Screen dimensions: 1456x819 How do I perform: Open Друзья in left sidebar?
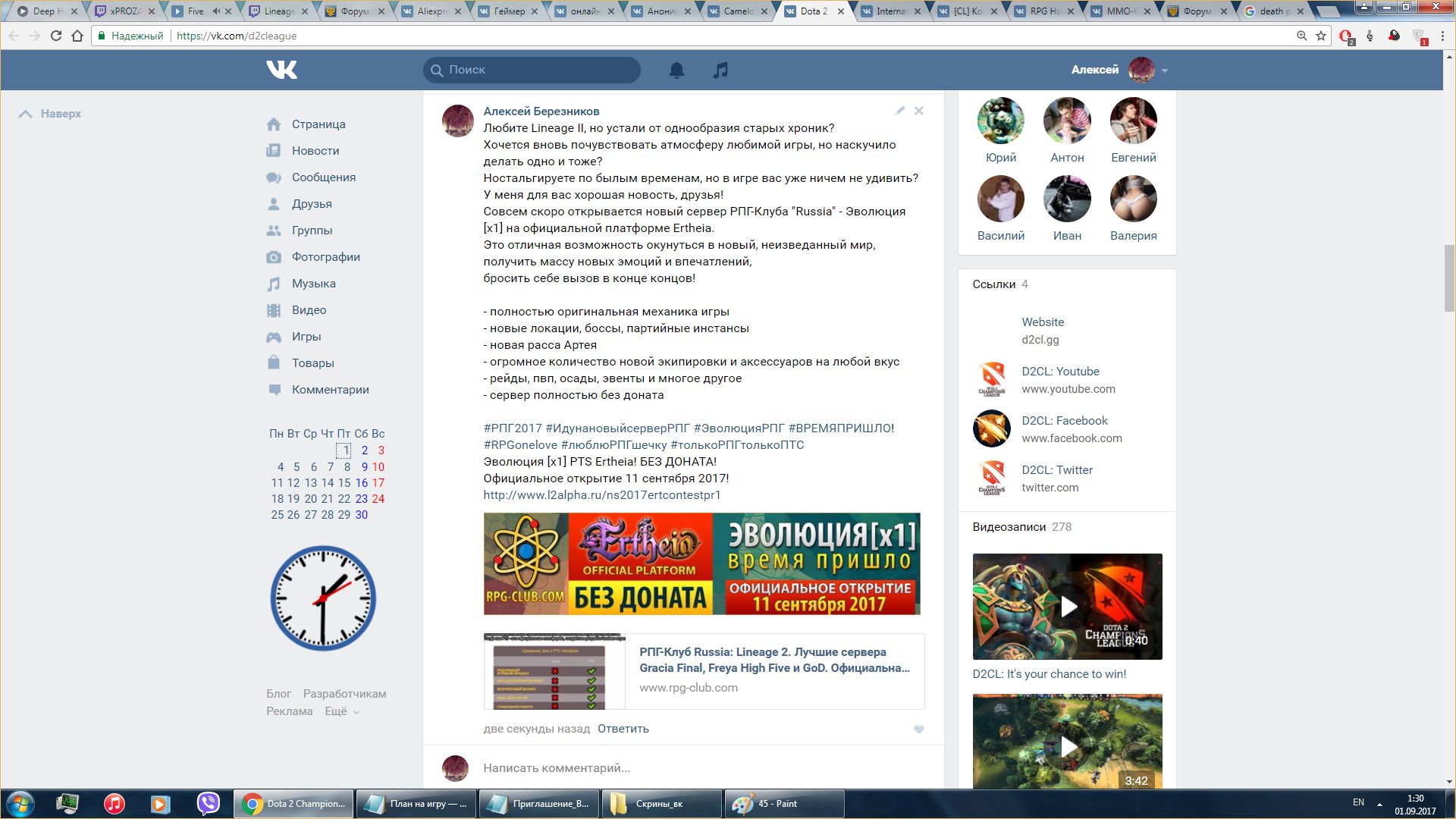[x=312, y=204]
